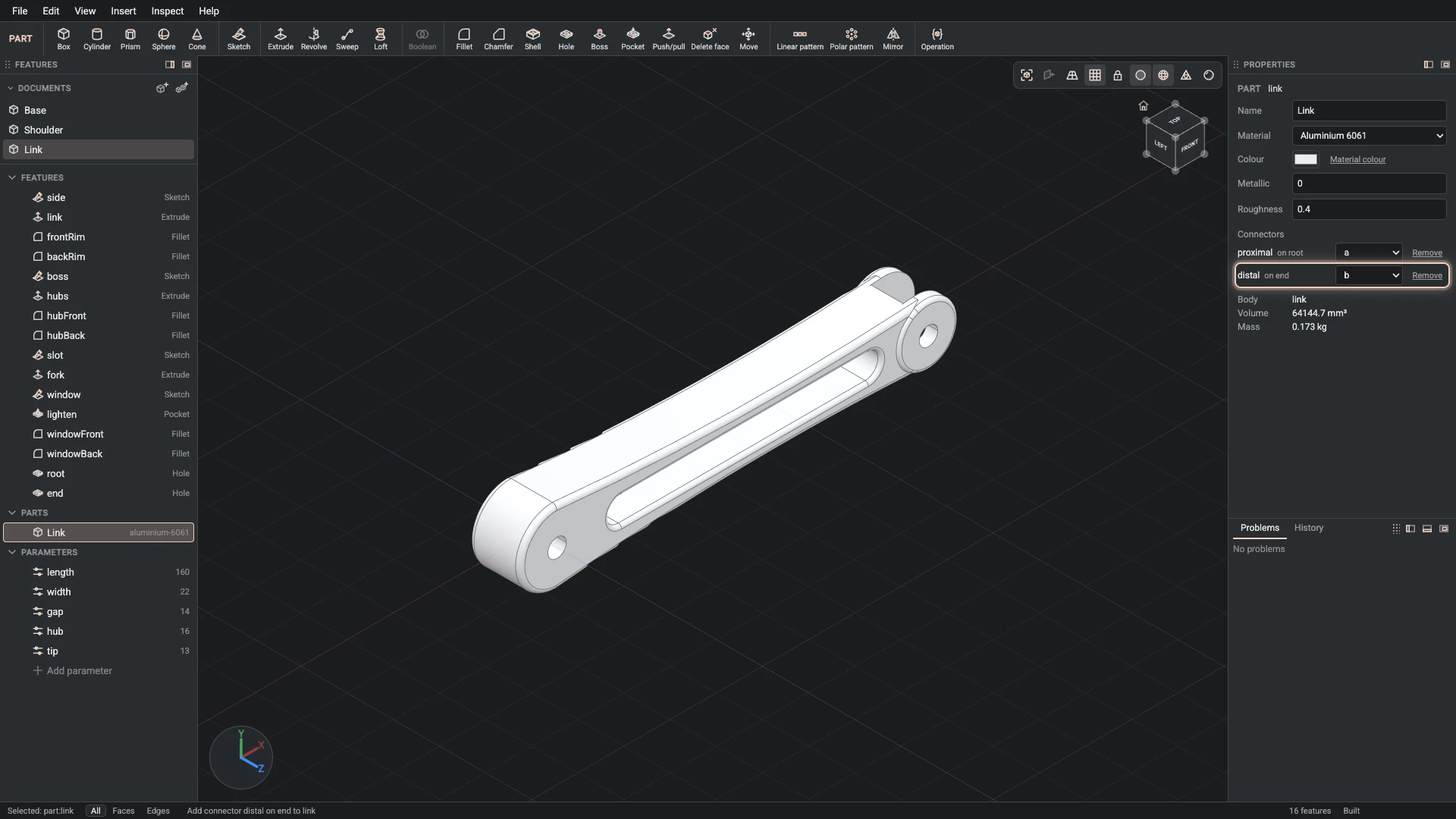Image resolution: width=1456 pixels, height=819 pixels.
Task: Select the Chamfer tool
Action: click(498, 39)
